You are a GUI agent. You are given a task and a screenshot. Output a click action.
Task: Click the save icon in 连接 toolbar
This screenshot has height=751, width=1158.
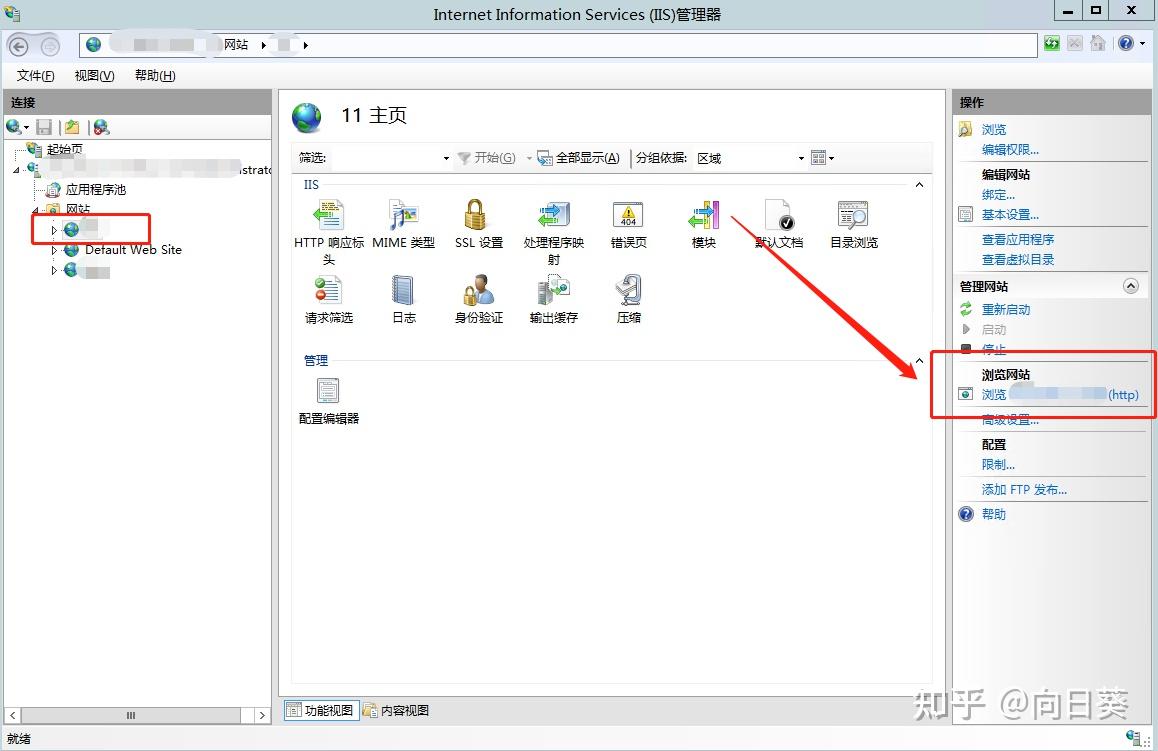[x=44, y=127]
